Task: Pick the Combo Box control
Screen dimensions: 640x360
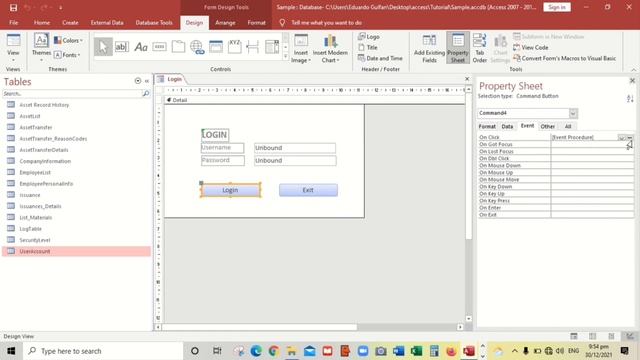Action: (272, 47)
